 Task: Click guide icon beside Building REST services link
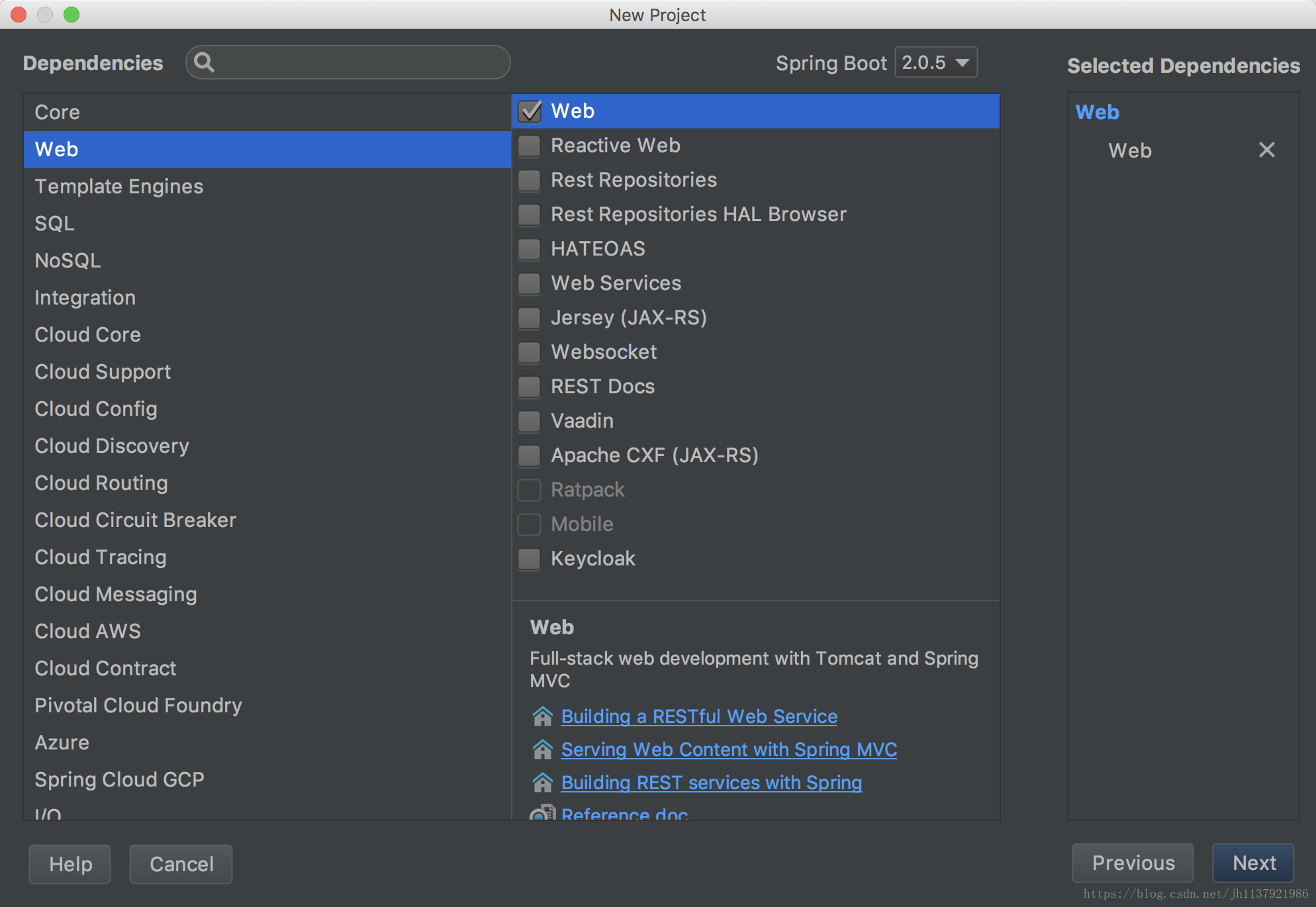[543, 783]
